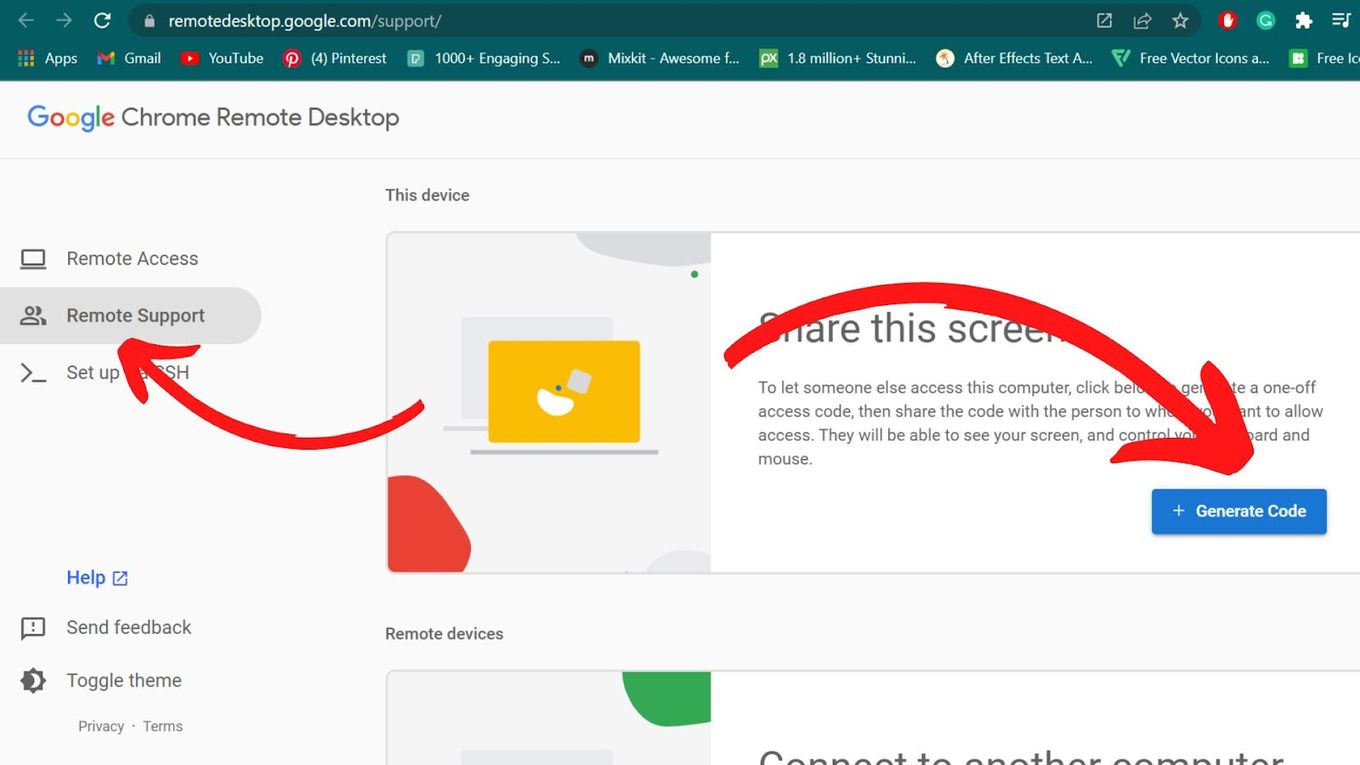Open the After Effects Text A... bookmark
The image size is (1360, 765).
[1015, 58]
